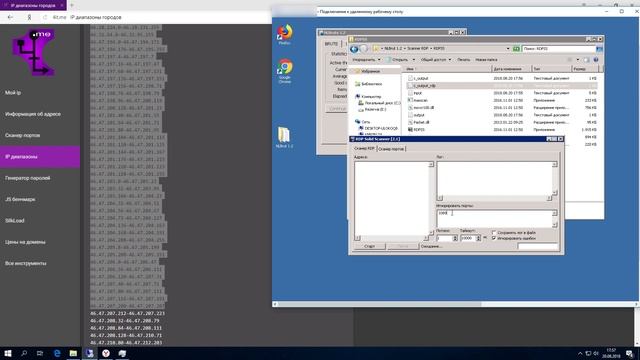This screenshot has height=360, width=640.
Task: Open Task View on taskbar
Action: click(x=40, y=353)
